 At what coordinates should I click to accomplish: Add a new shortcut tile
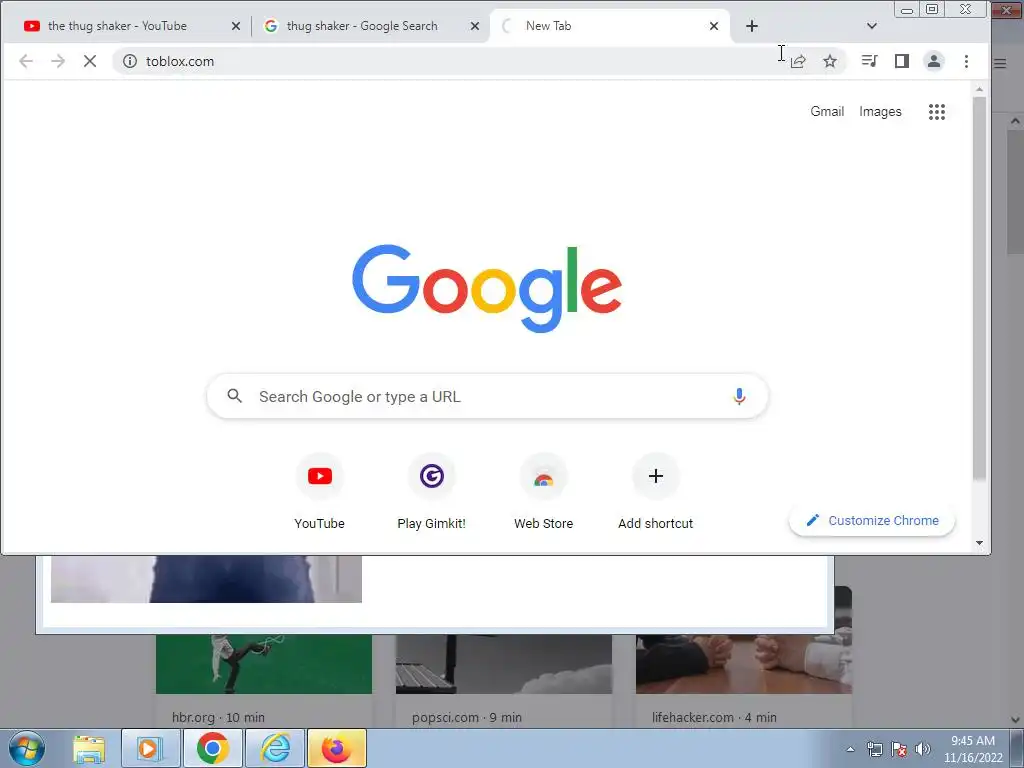click(x=656, y=492)
